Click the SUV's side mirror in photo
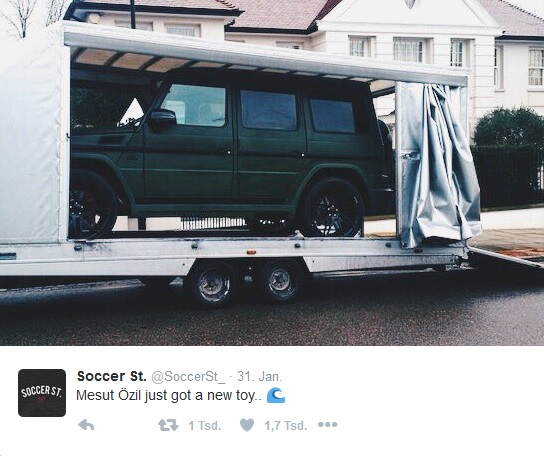Image resolution: width=544 pixels, height=456 pixels. pyautogui.click(x=163, y=118)
